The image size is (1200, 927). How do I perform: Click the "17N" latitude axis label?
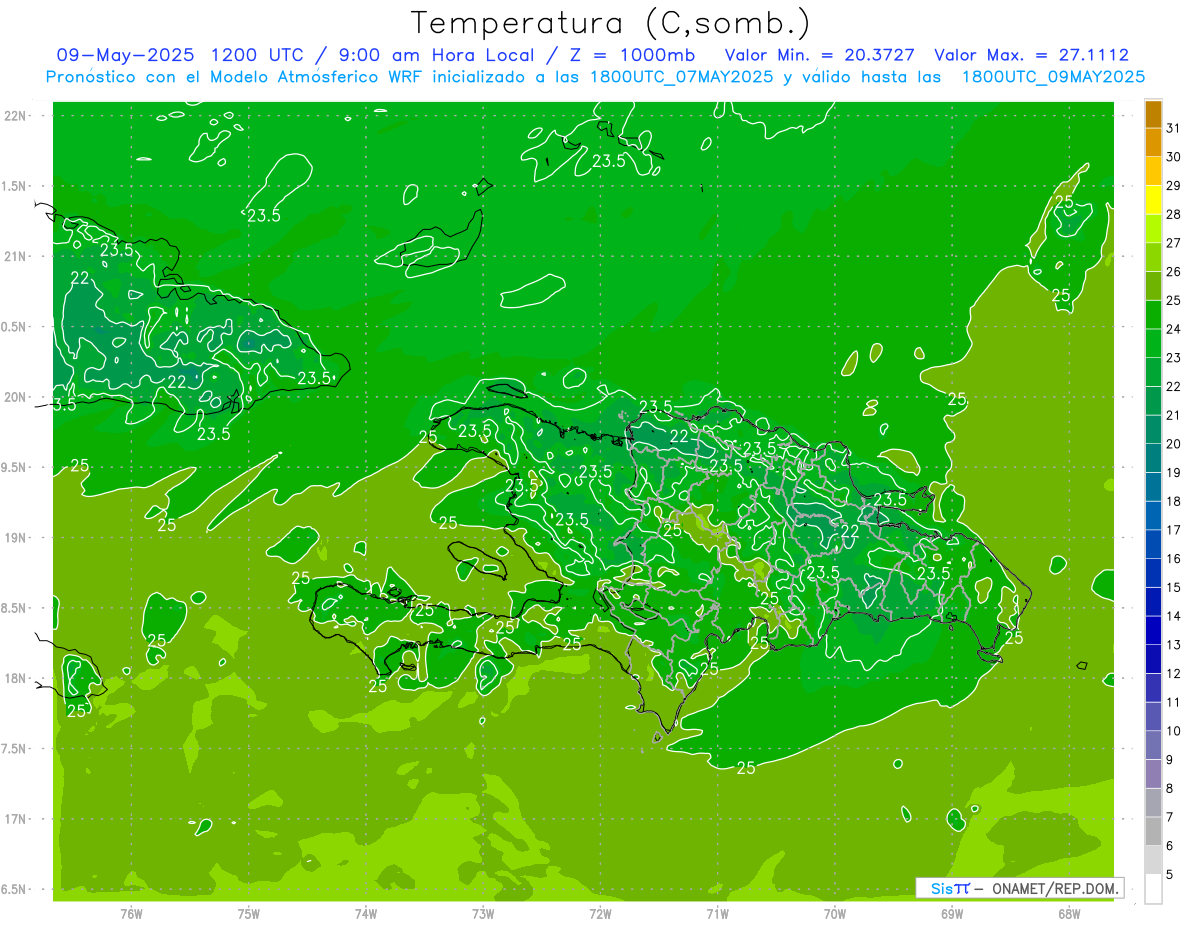tap(14, 820)
